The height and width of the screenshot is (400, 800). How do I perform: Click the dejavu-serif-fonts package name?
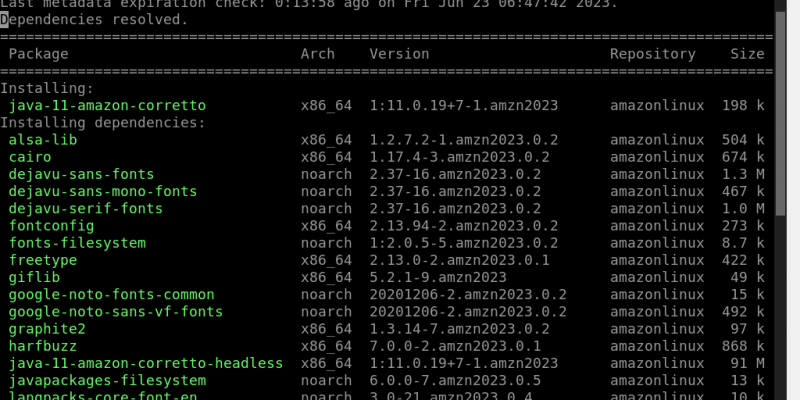(86, 209)
